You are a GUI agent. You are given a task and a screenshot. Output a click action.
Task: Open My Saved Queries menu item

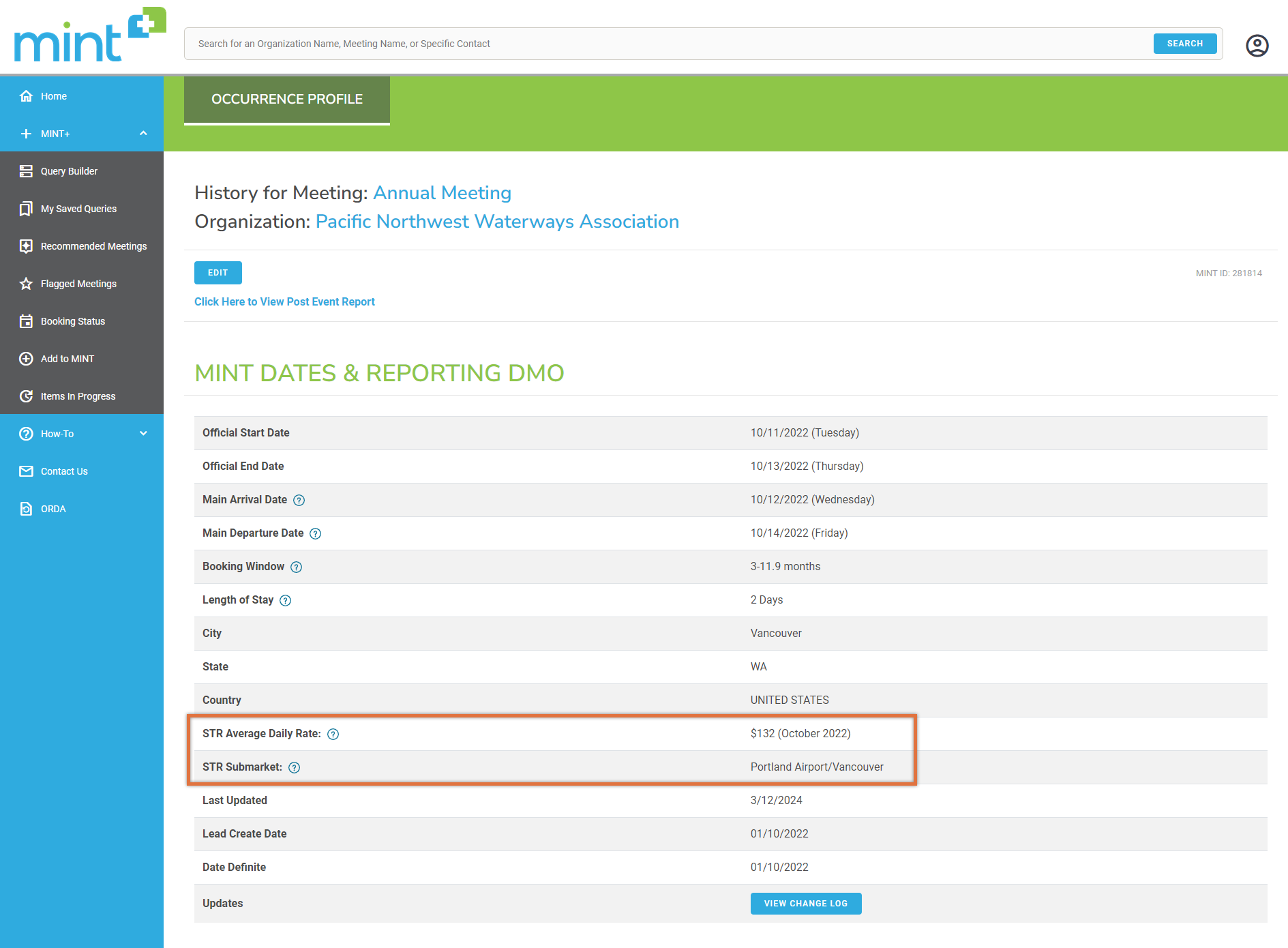point(82,209)
